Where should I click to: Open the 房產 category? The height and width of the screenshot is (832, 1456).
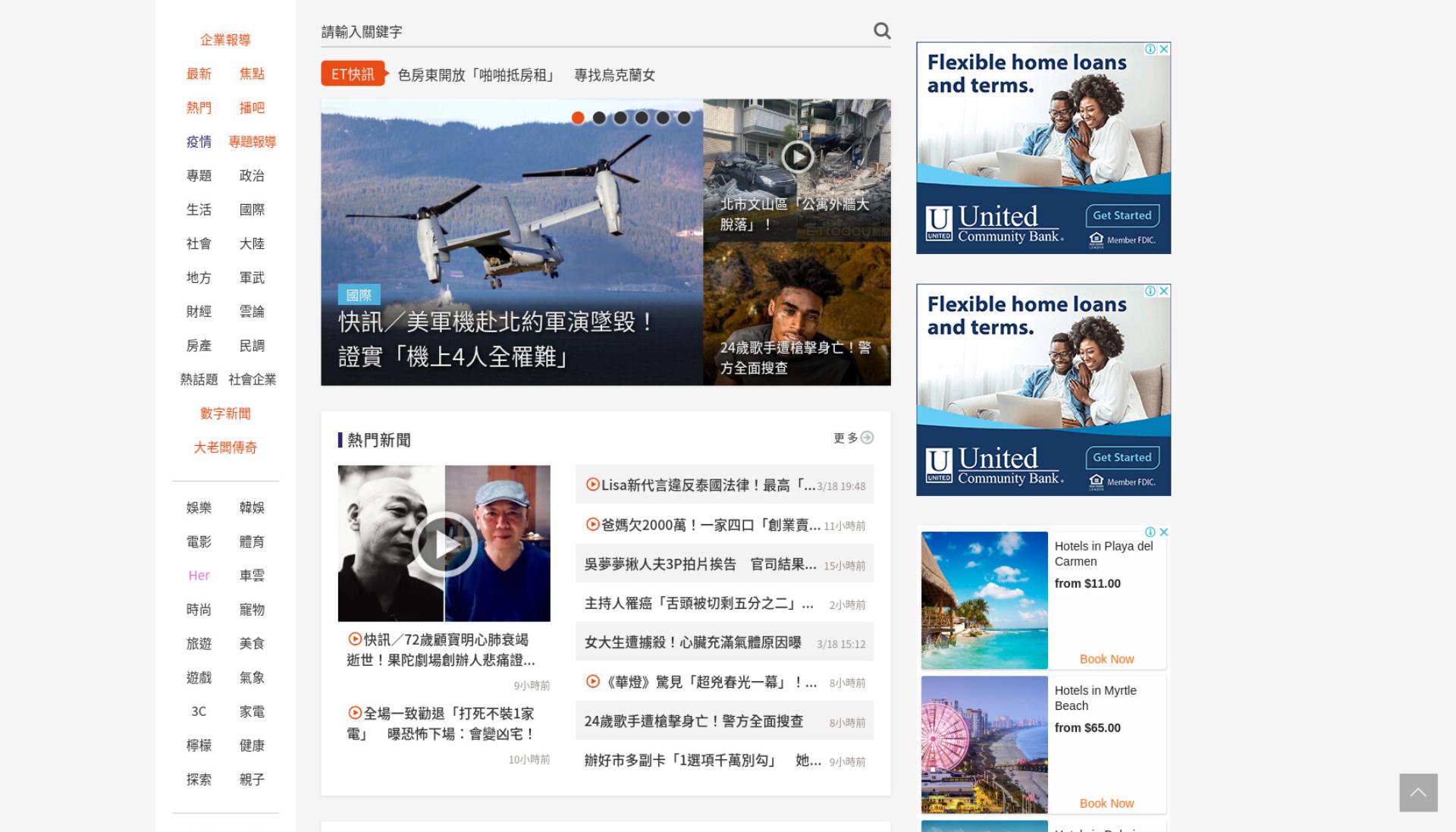(x=199, y=346)
